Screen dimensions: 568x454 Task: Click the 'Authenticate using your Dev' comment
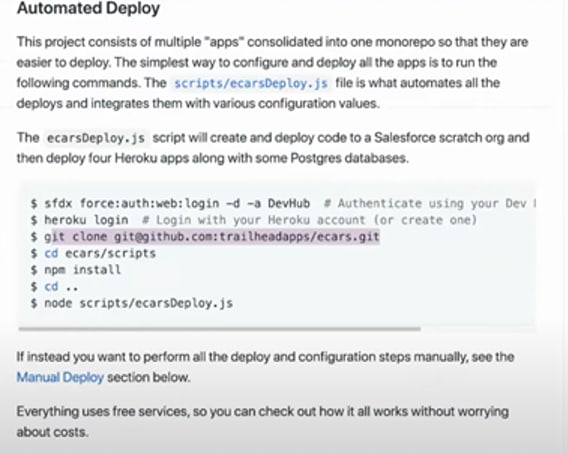click(x=430, y=203)
